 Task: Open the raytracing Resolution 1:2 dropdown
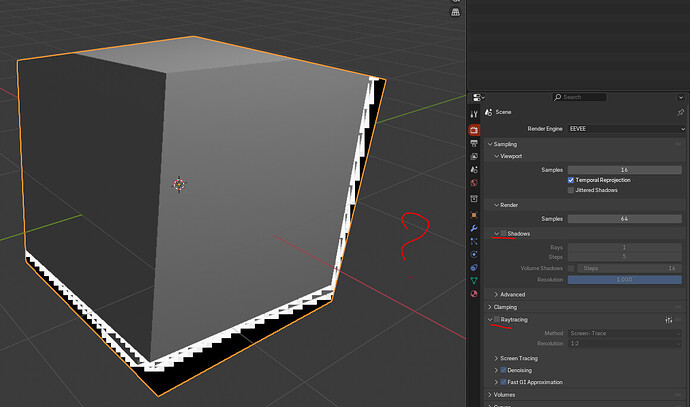click(625, 344)
